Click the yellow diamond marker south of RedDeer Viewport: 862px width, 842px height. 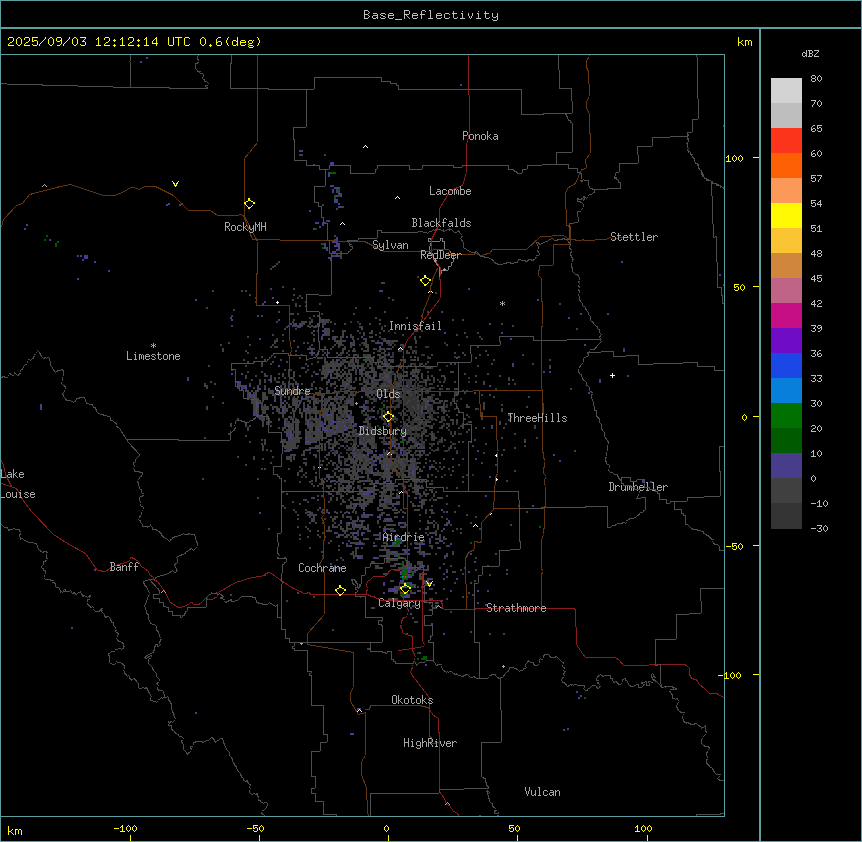pos(425,281)
